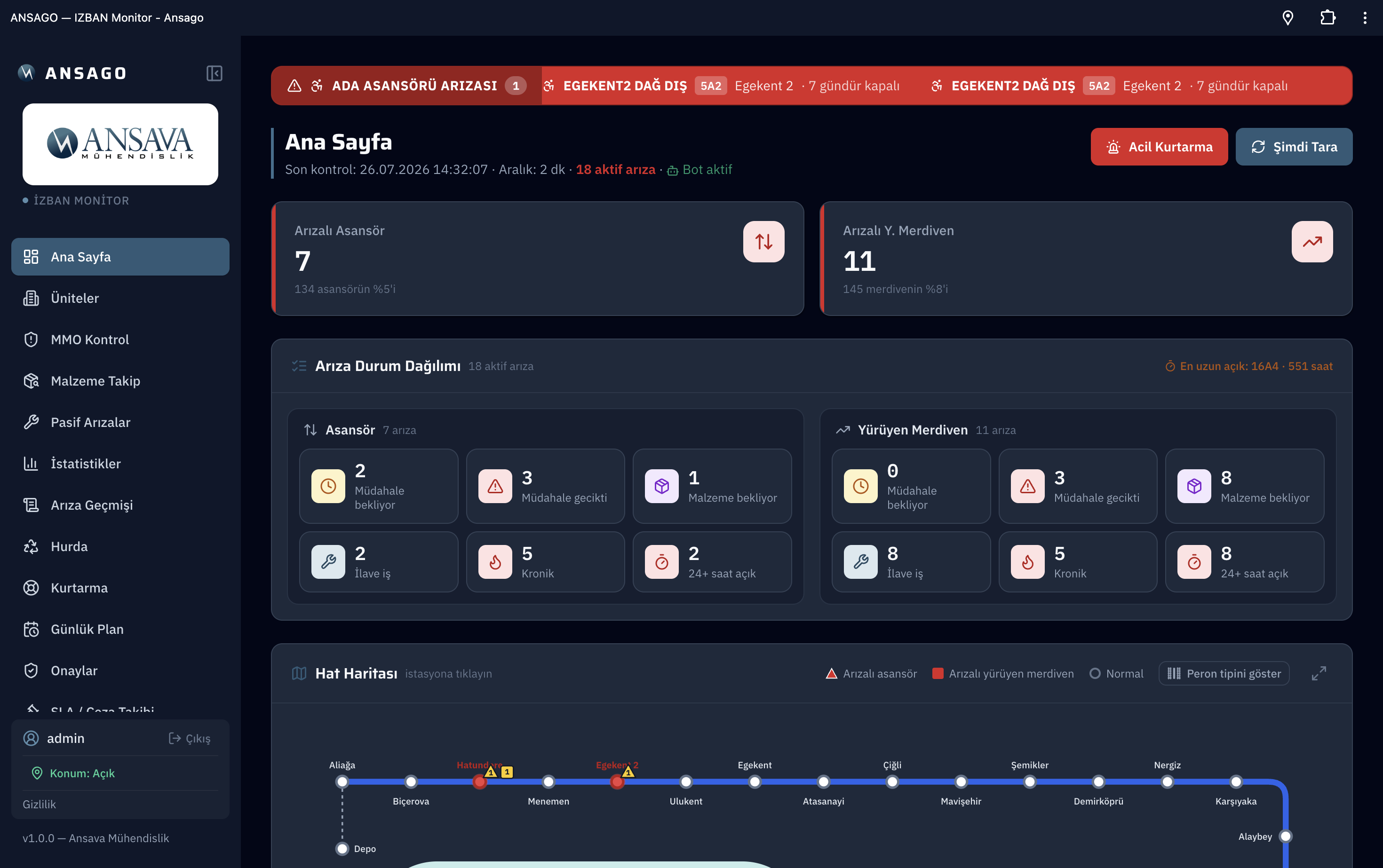The height and width of the screenshot is (868, 1383).
Task: Expand the ADA ASANSÖRÜ ARIZASI alert banner
Action: 406,86
